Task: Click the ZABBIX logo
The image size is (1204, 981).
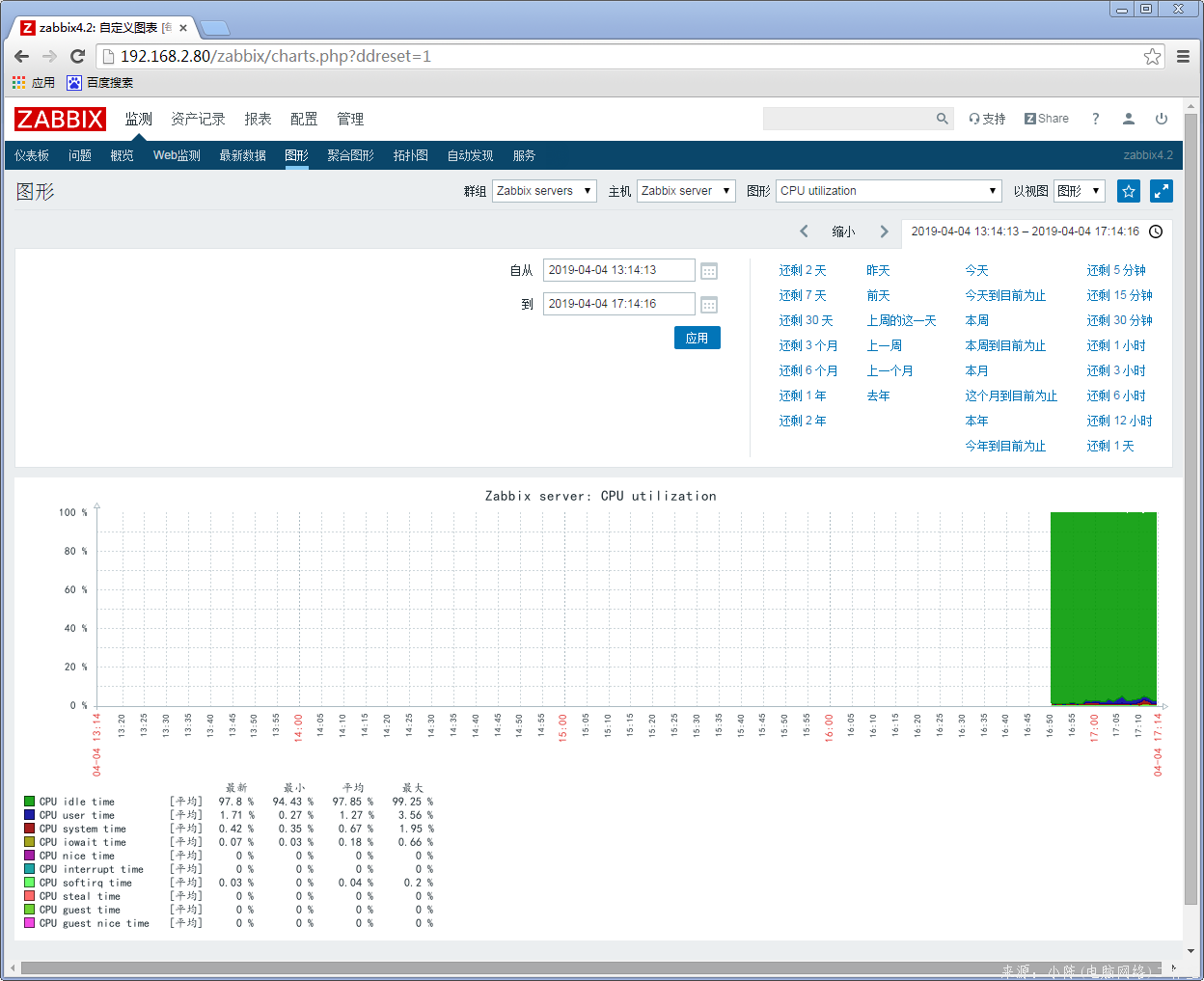Action: (60, 119)
